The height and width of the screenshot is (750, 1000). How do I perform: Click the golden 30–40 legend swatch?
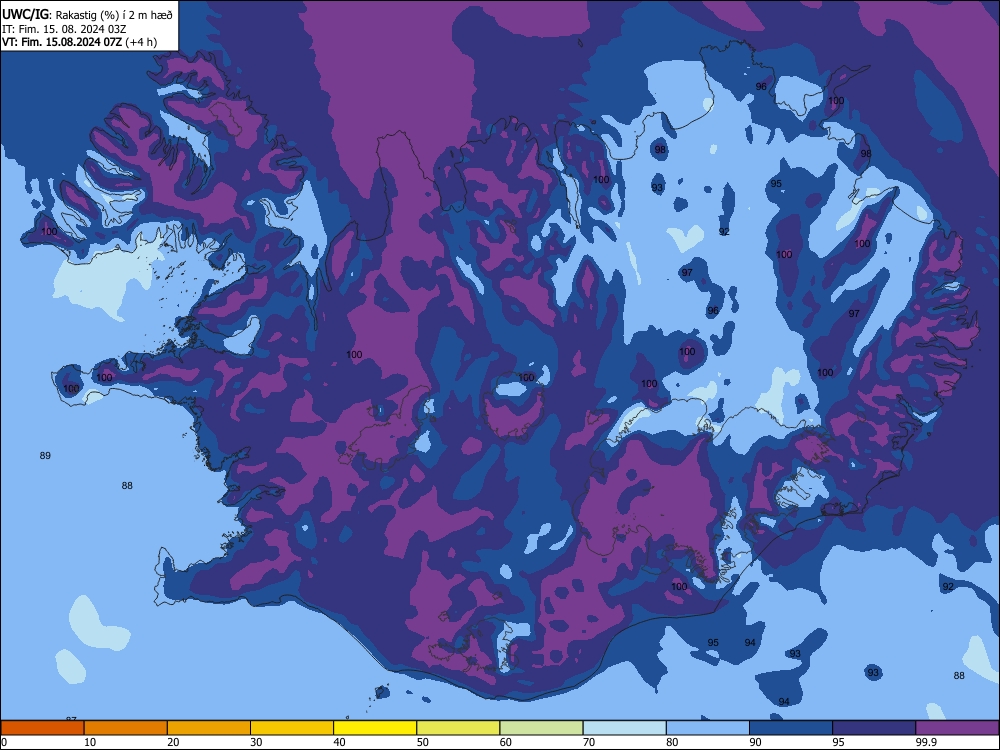tap(291, 728)
